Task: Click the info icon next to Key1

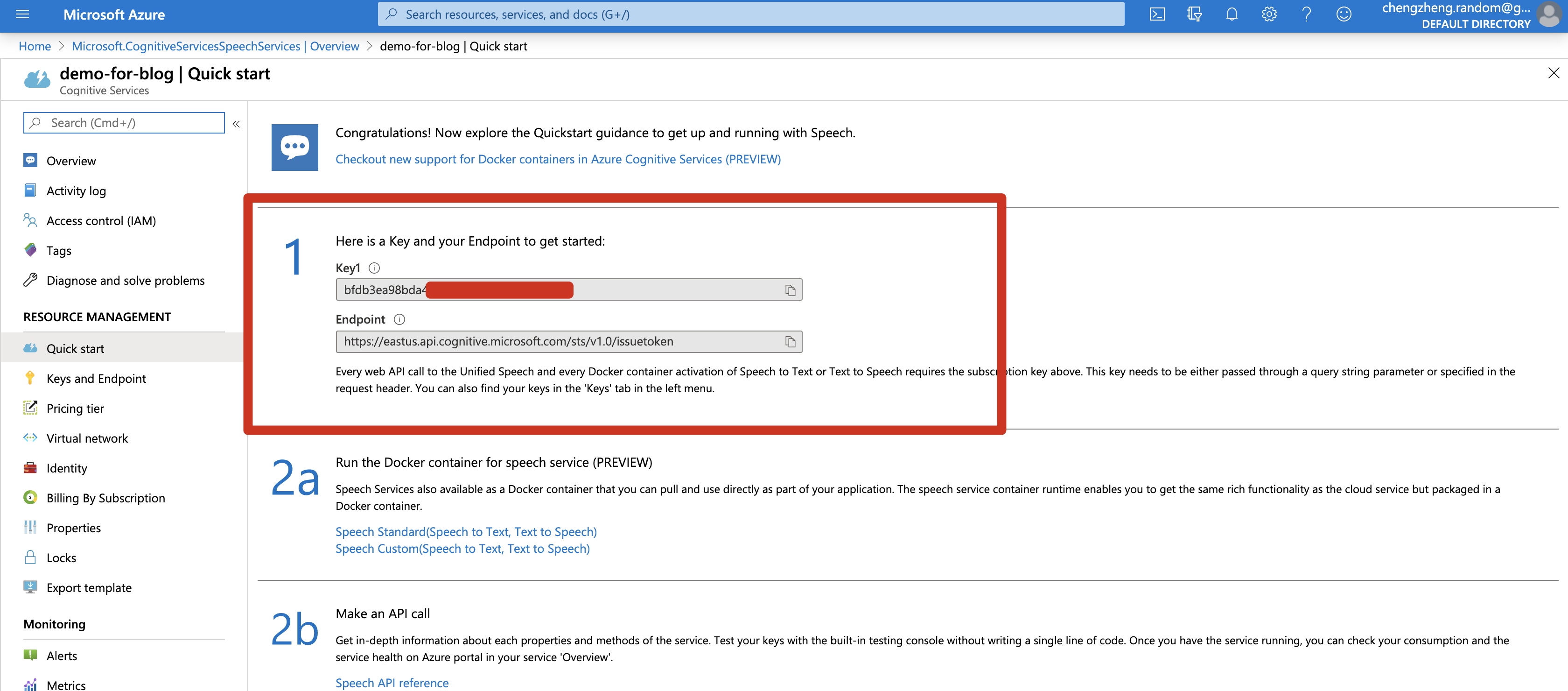Action: pyautogui.click(x=374, y=268)
